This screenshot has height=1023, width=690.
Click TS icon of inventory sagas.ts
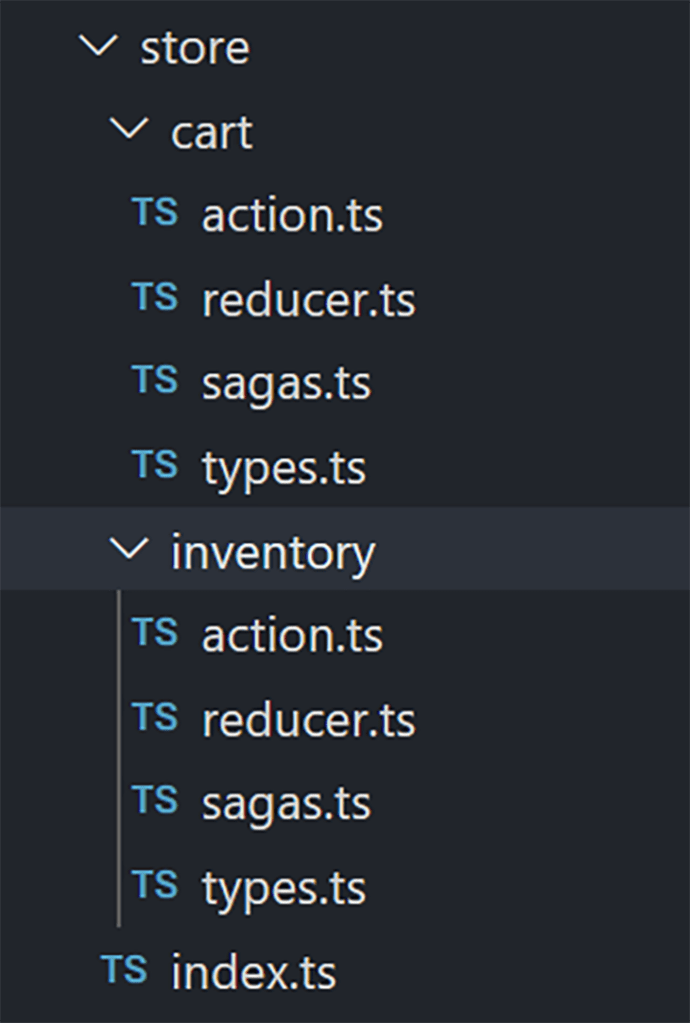[x=155, y=800]
